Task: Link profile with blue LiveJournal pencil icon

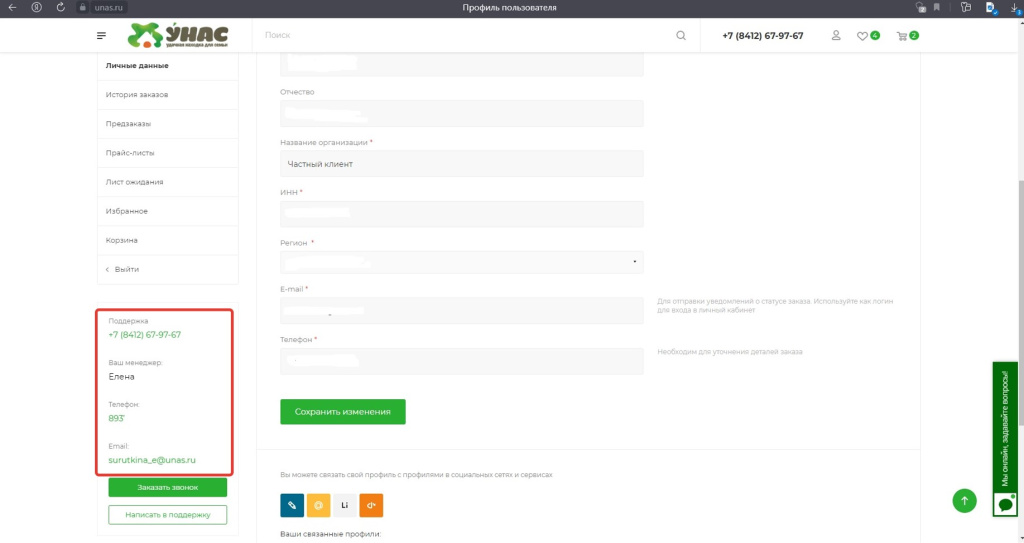Action: tap(292, 505)
